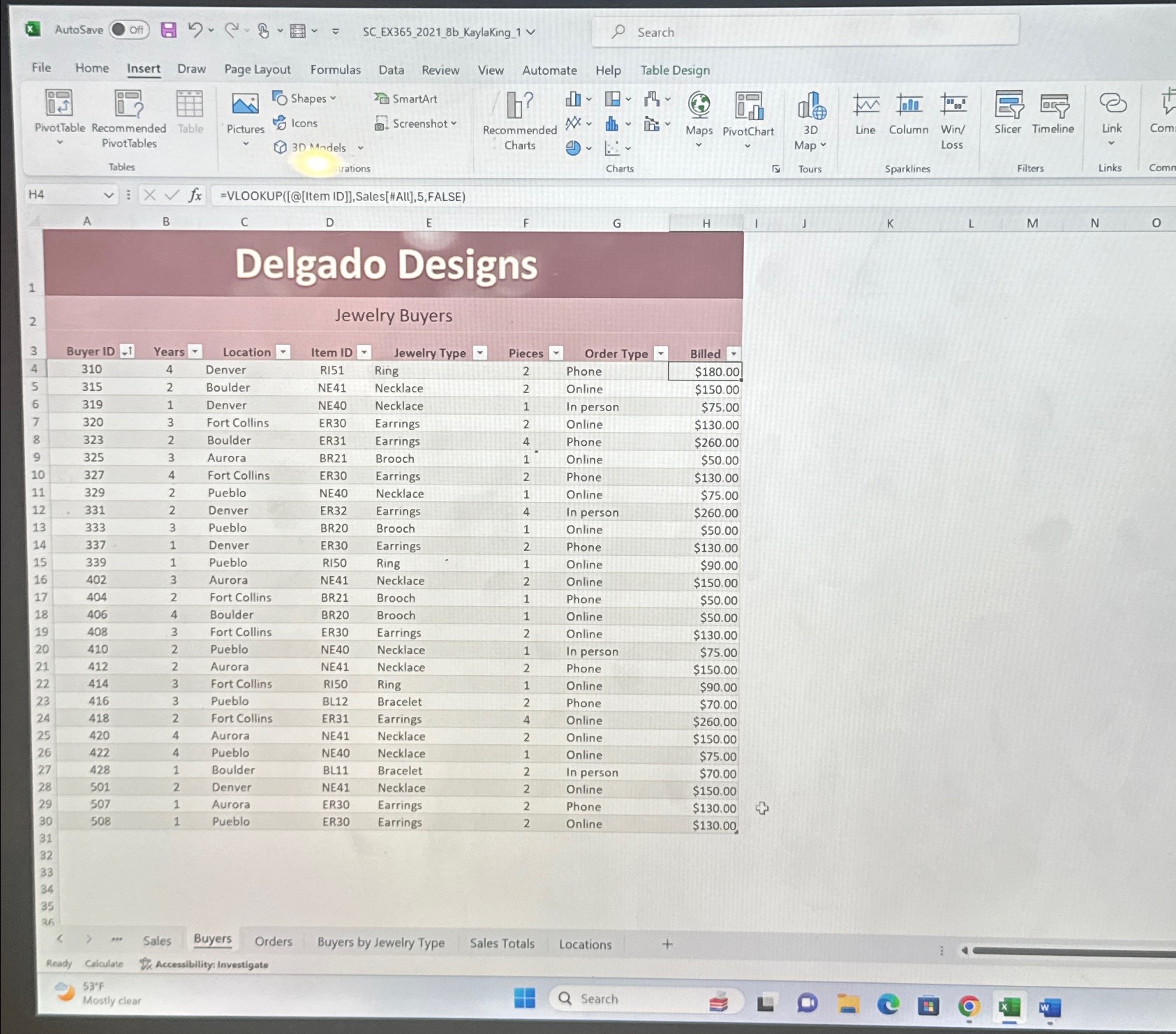Open the Jewelry Type filter dropdown
The height and width of the screenshot is (1034, 1176).
coord(479,353)
